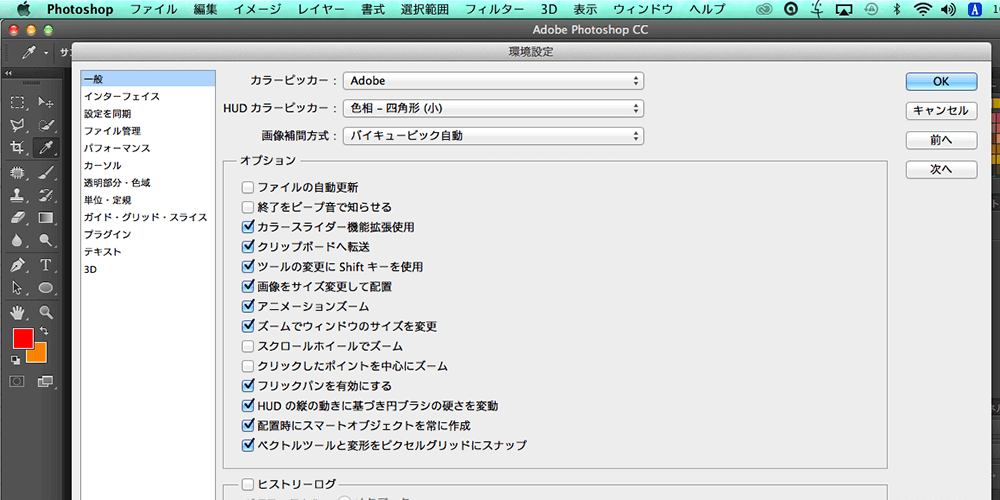This screenshot has height=500, width=1000.
Task: Uncheck HUD brush hardness variation checkbox
Action: [248, 406]
